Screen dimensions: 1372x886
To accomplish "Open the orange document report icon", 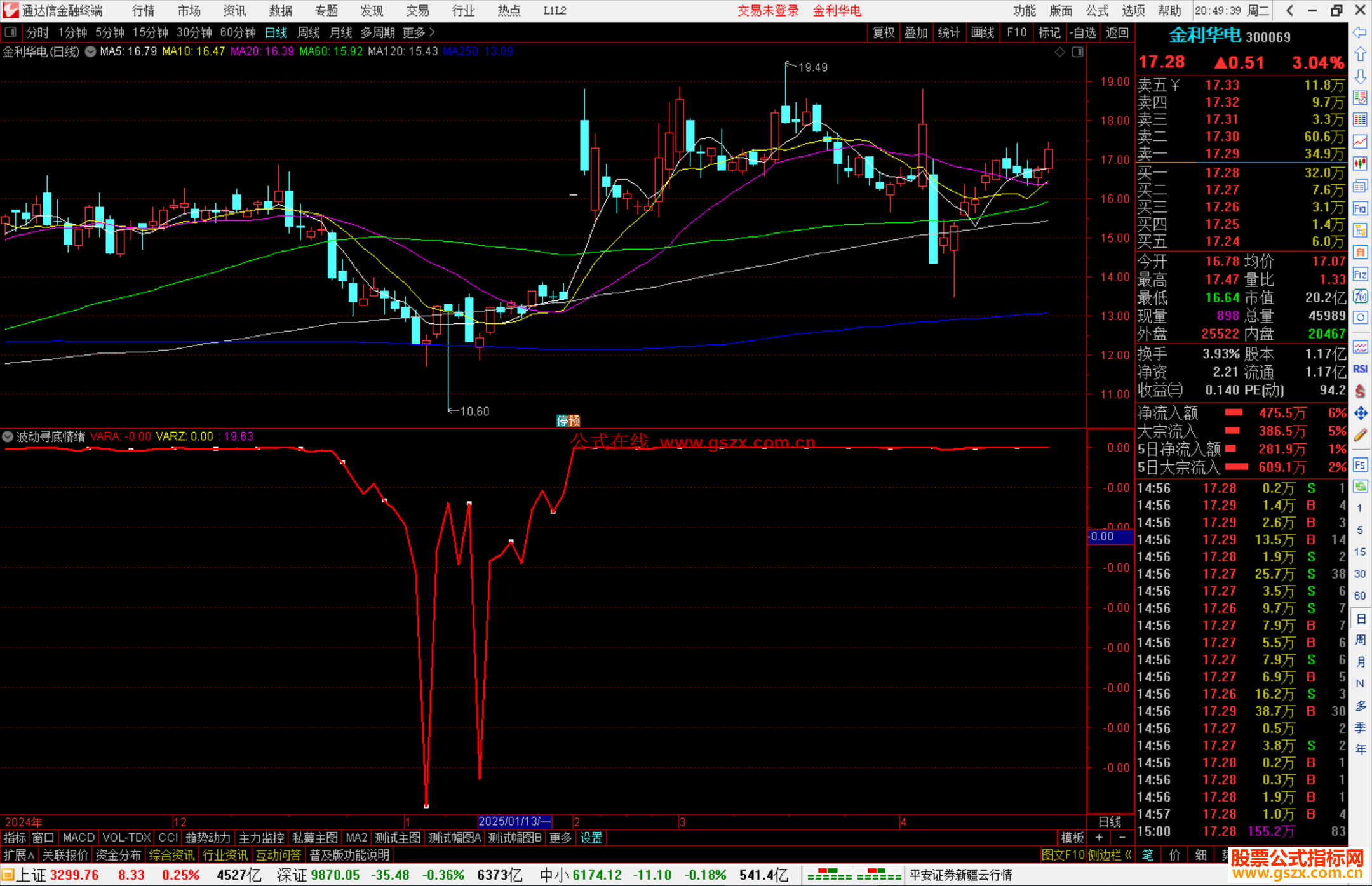I will (1360, 252).
